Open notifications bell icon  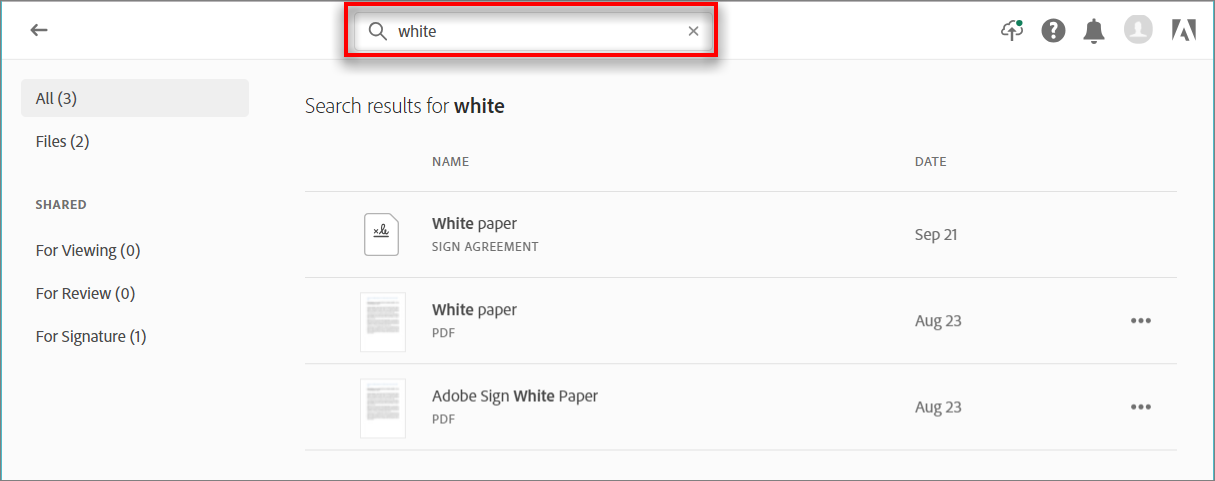pyautogui.click(x=1094, y=31)
